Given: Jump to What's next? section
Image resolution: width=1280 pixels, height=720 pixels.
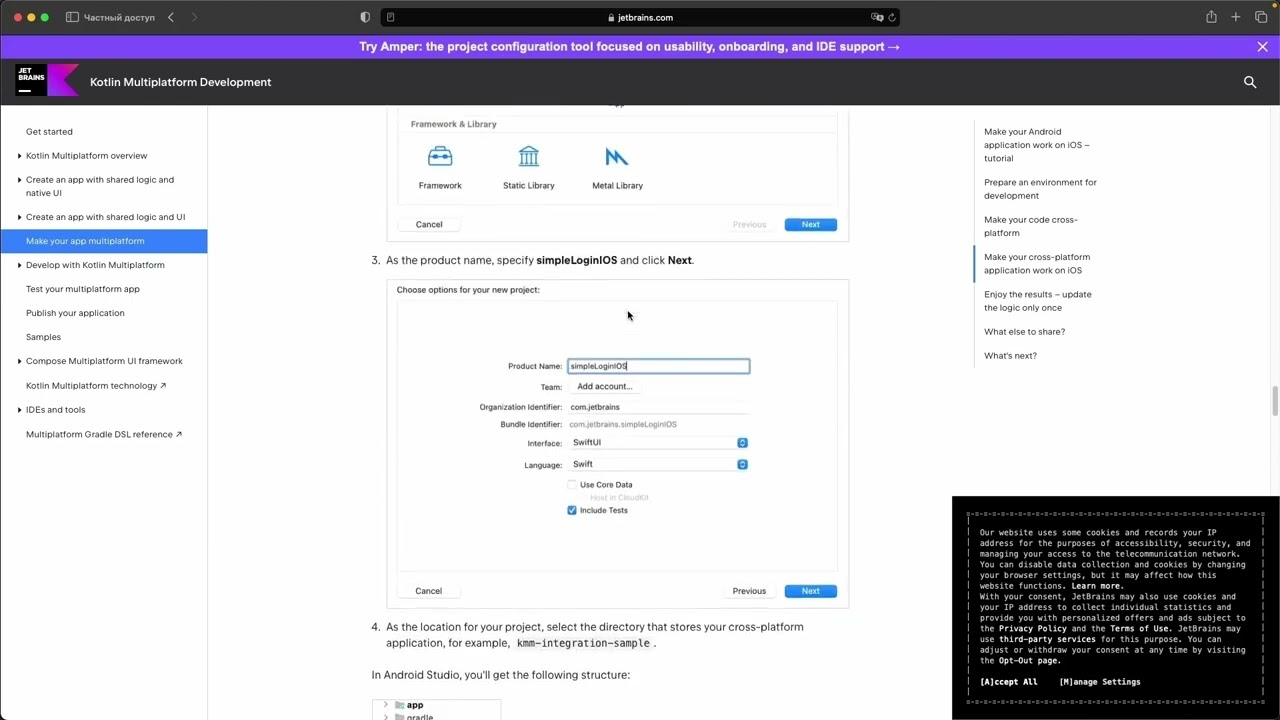Looking at the screenshot, I should [x=1010, y=356].
